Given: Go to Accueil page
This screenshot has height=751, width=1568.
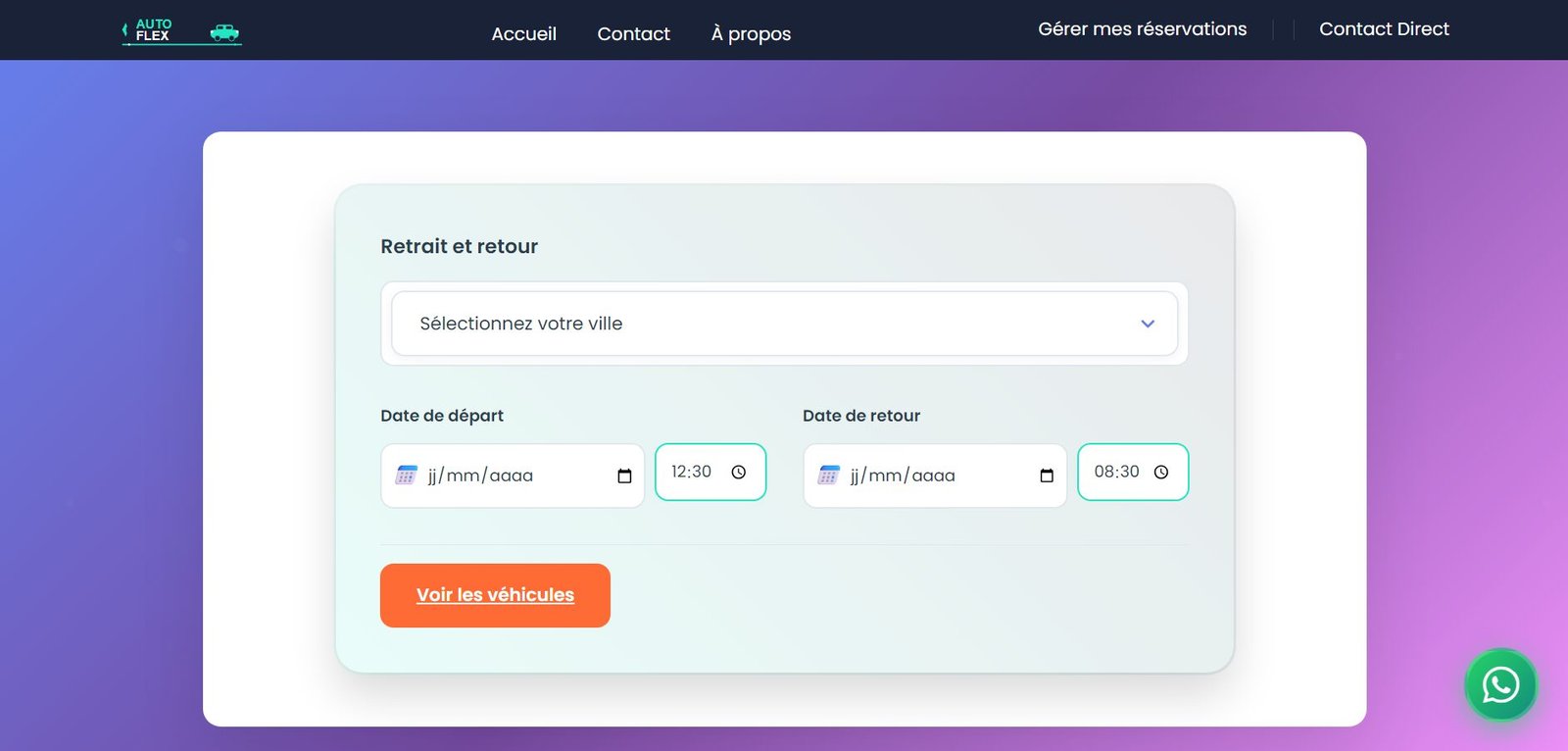Looking at the screenshot, I should [523, 34].
